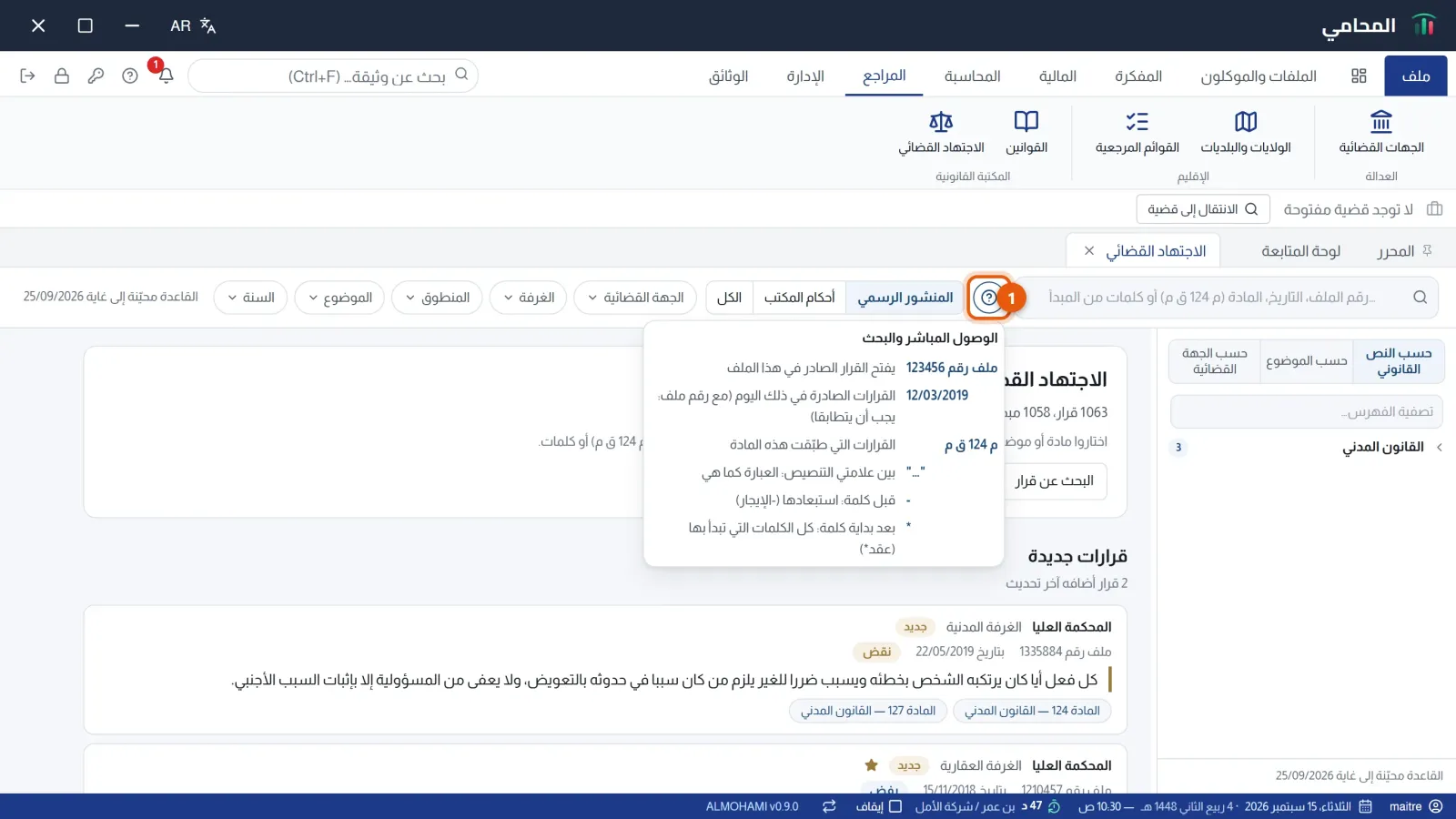Open الغرفة dropdown
1456x819 pixels.
click(528, 298)
